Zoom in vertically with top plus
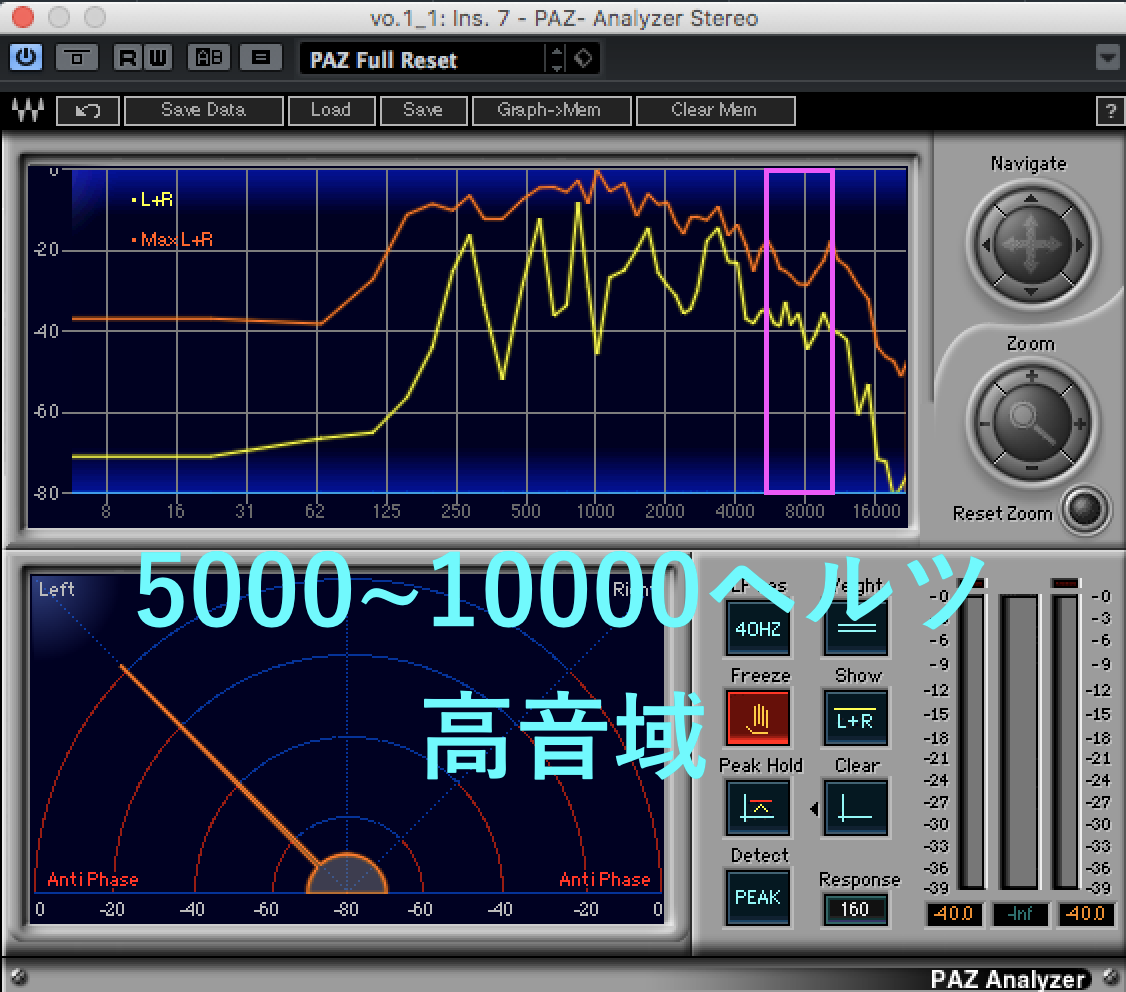The image size is (1126, 992). (x=1031, y=376)
